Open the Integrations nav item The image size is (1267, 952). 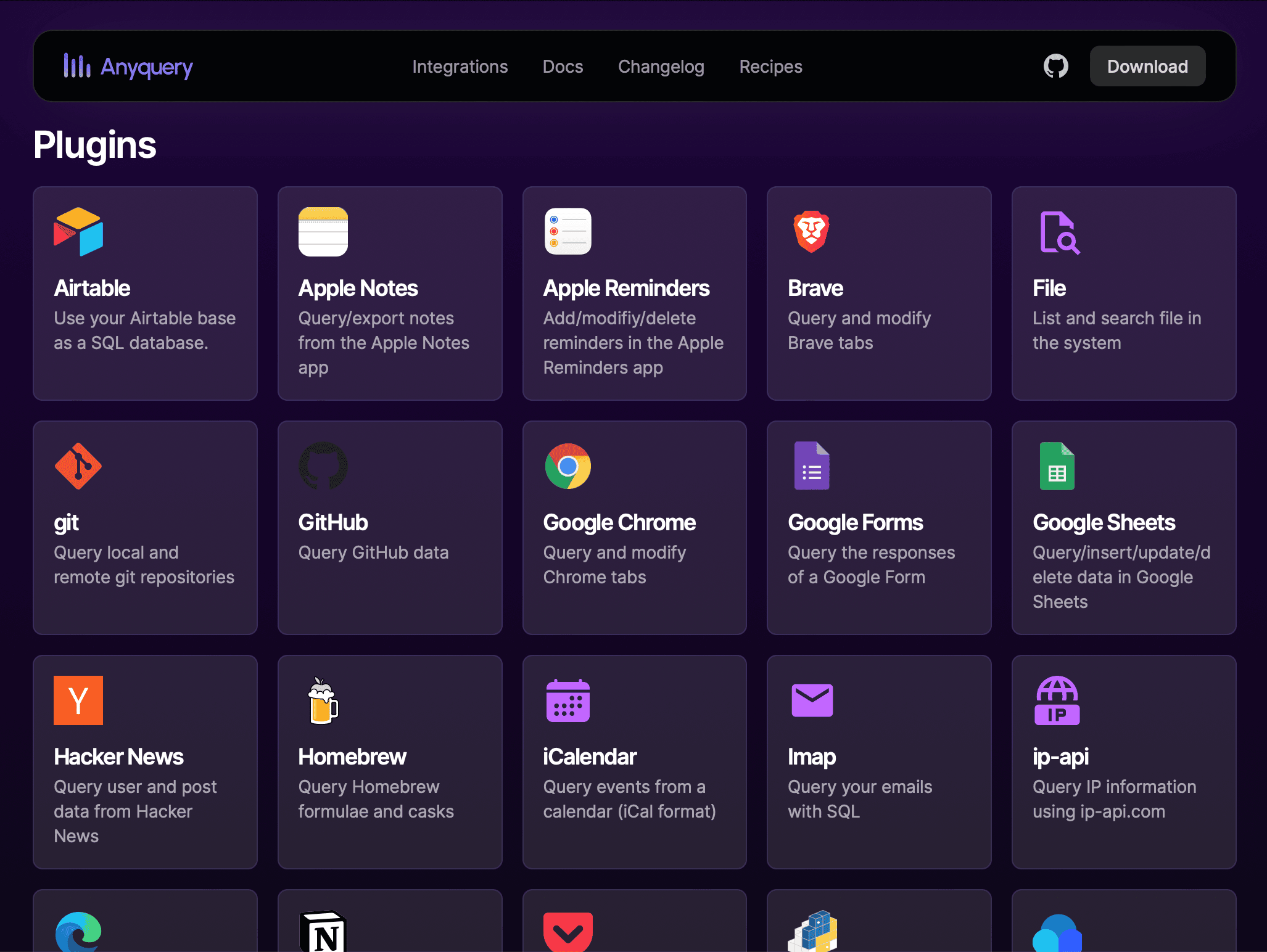tap(460, 67)
